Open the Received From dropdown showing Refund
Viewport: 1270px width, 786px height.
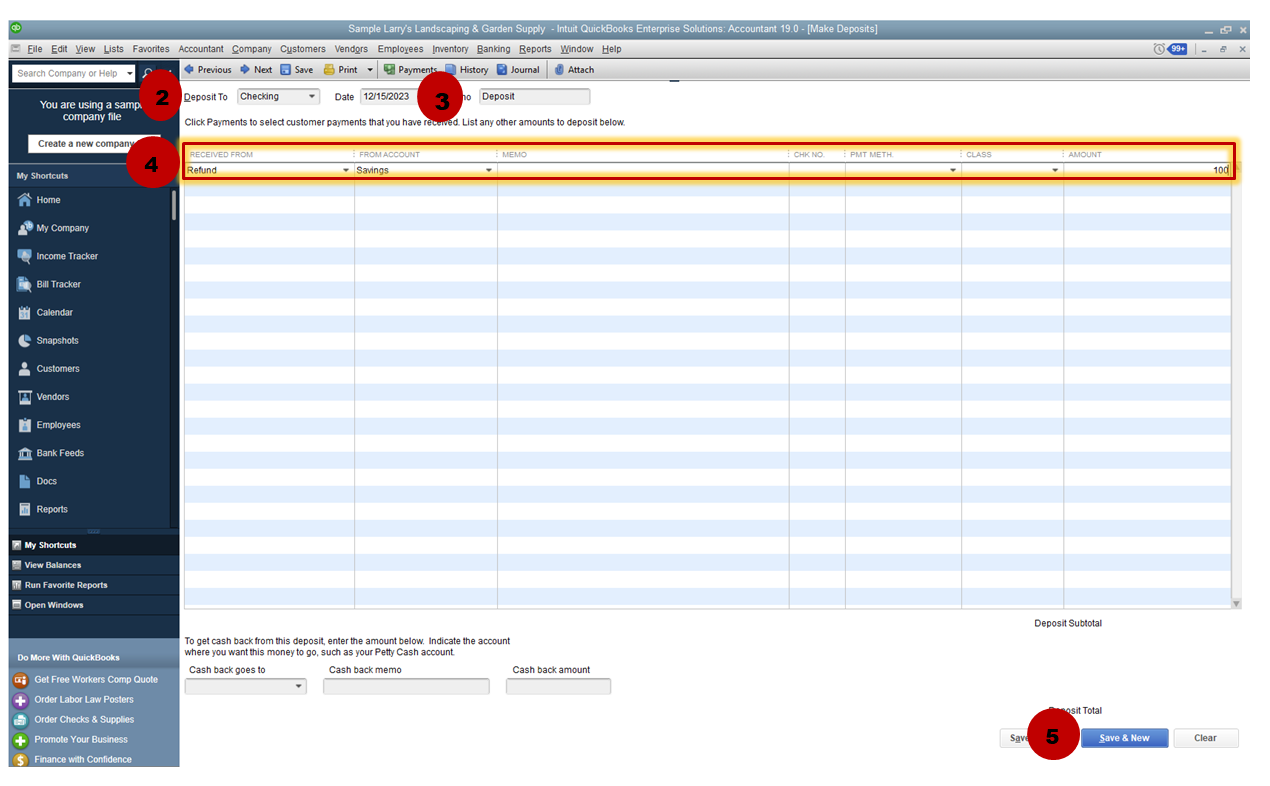tap(346, 171)
